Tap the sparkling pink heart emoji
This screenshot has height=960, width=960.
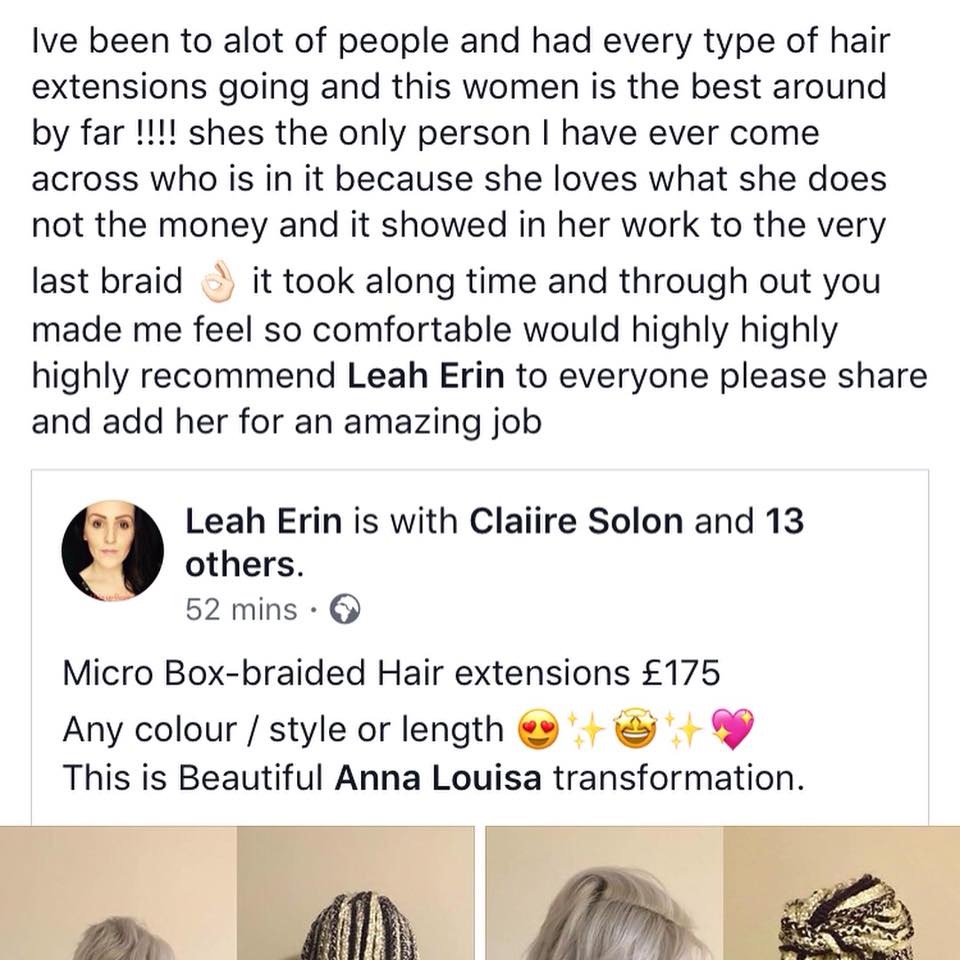[732, 730]
